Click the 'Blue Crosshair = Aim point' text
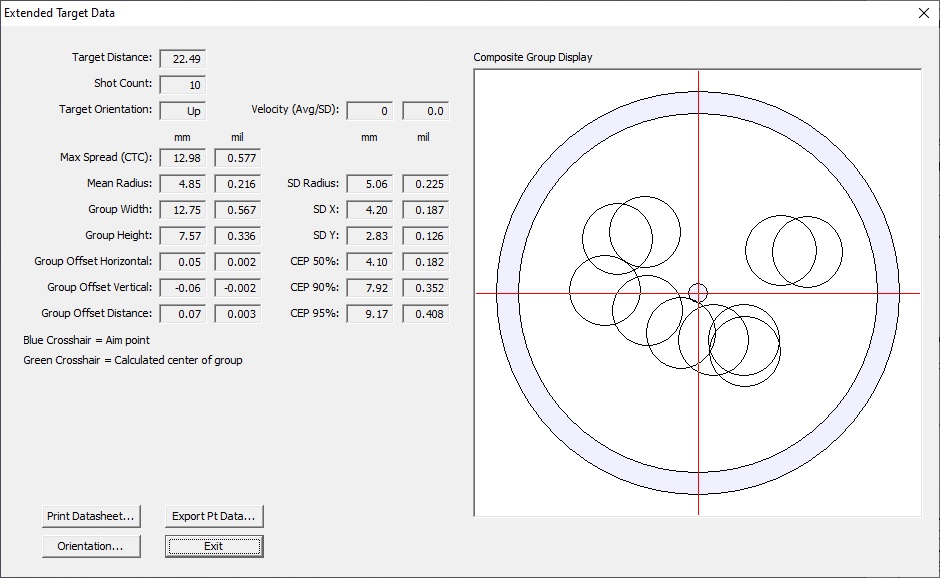 point(86,341)
